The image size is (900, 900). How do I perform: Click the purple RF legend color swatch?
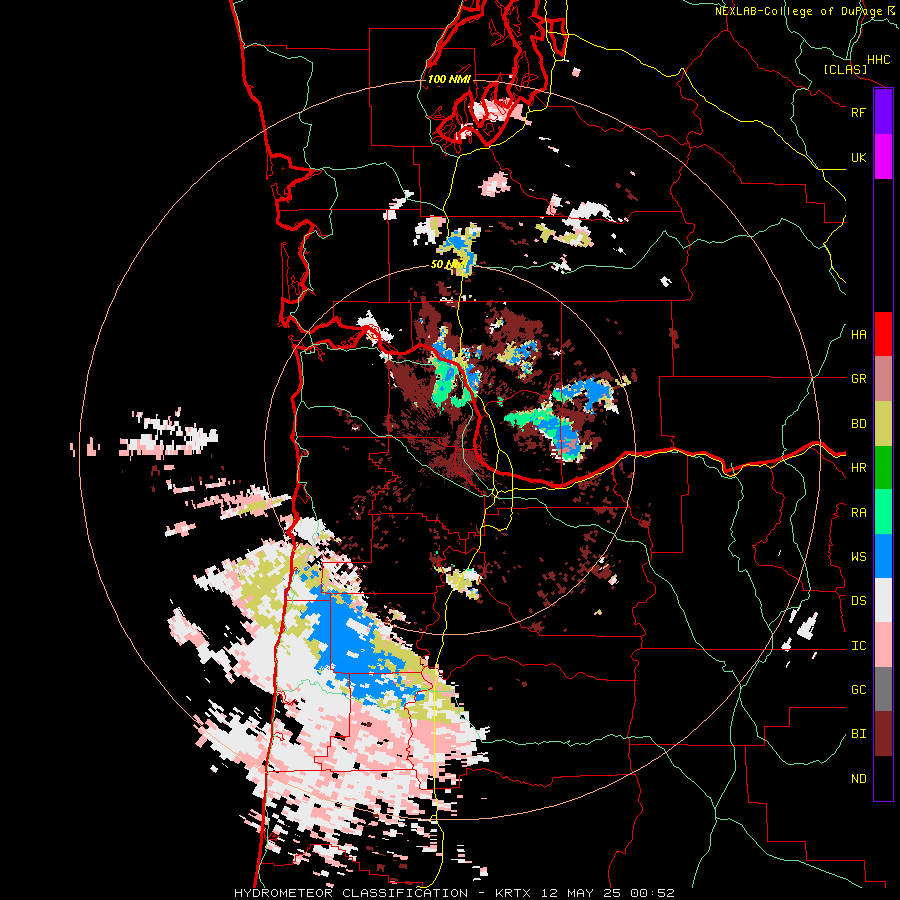pyautogui.click(x=883, y=112)
